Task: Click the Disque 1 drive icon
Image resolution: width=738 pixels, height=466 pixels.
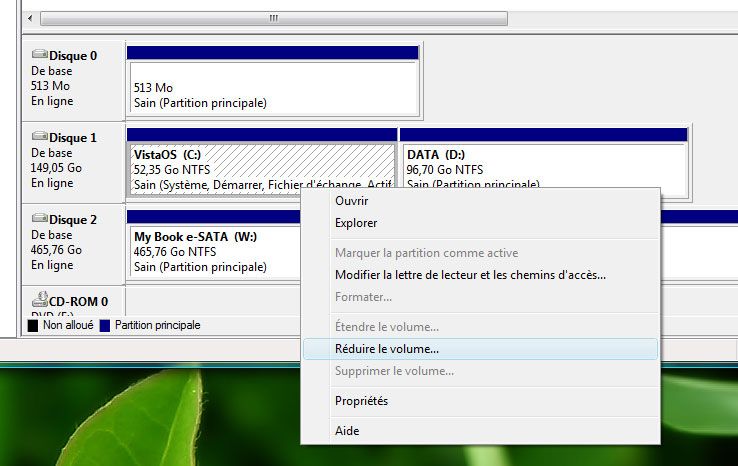Action: point(39,137)
